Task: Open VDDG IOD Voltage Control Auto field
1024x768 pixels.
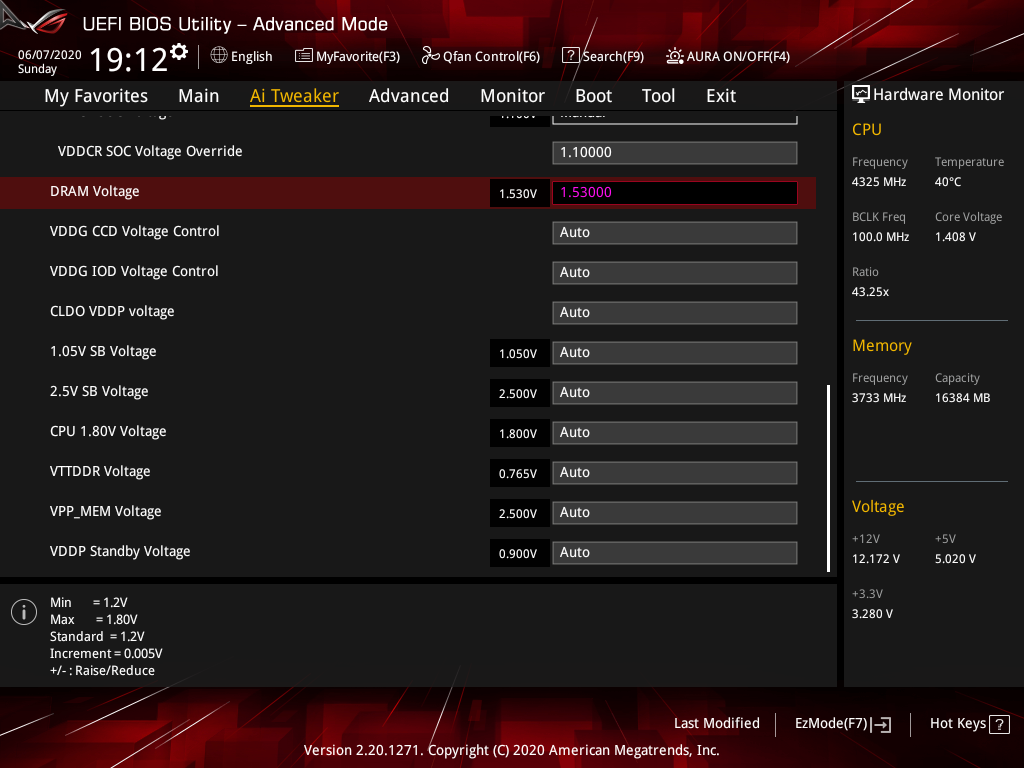Action: tap(675, 272)
